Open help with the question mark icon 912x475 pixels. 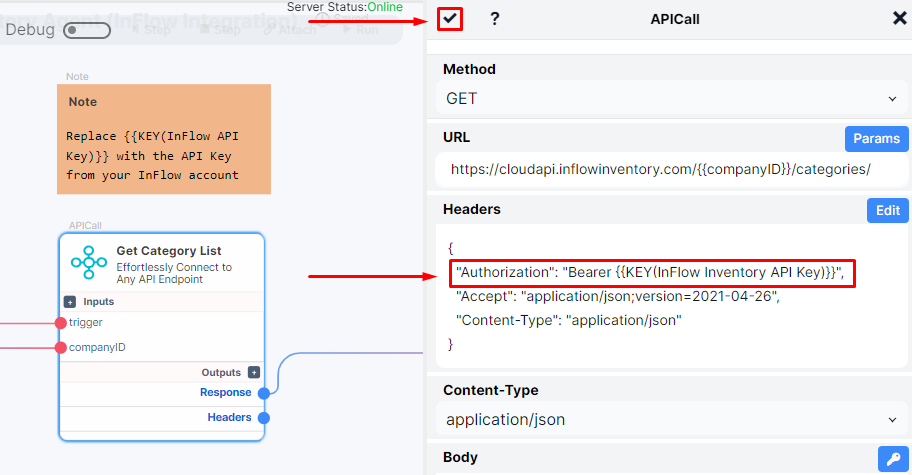pyautogui.click(x=494, y=19)
